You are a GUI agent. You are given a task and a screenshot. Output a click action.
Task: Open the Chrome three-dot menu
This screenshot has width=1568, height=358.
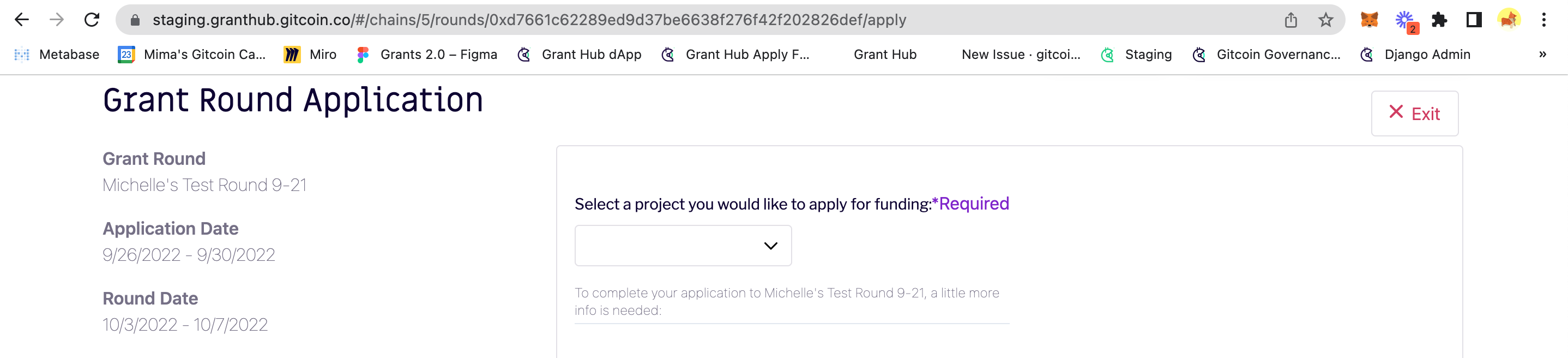click(1543, 20)
